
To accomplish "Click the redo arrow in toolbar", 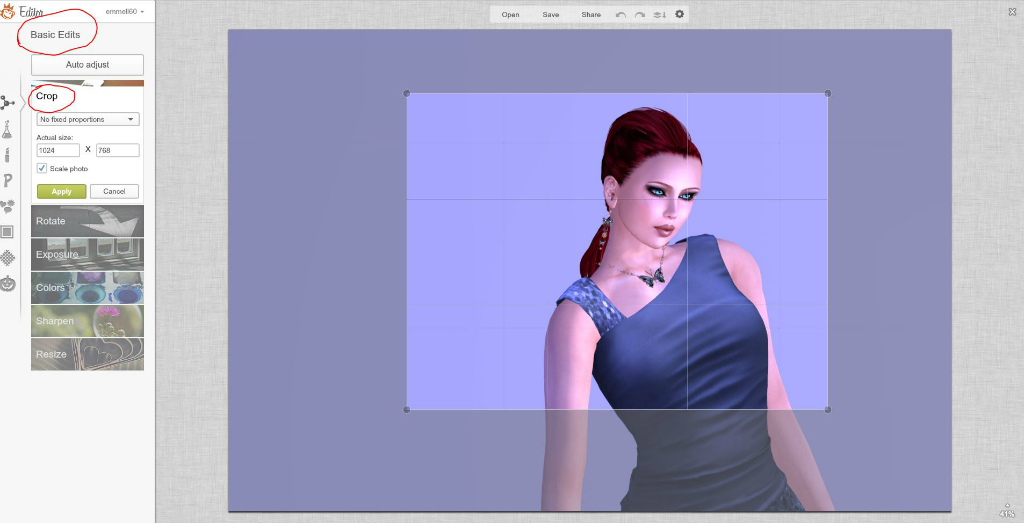I will pyautogui.click(x=640, y=15).
